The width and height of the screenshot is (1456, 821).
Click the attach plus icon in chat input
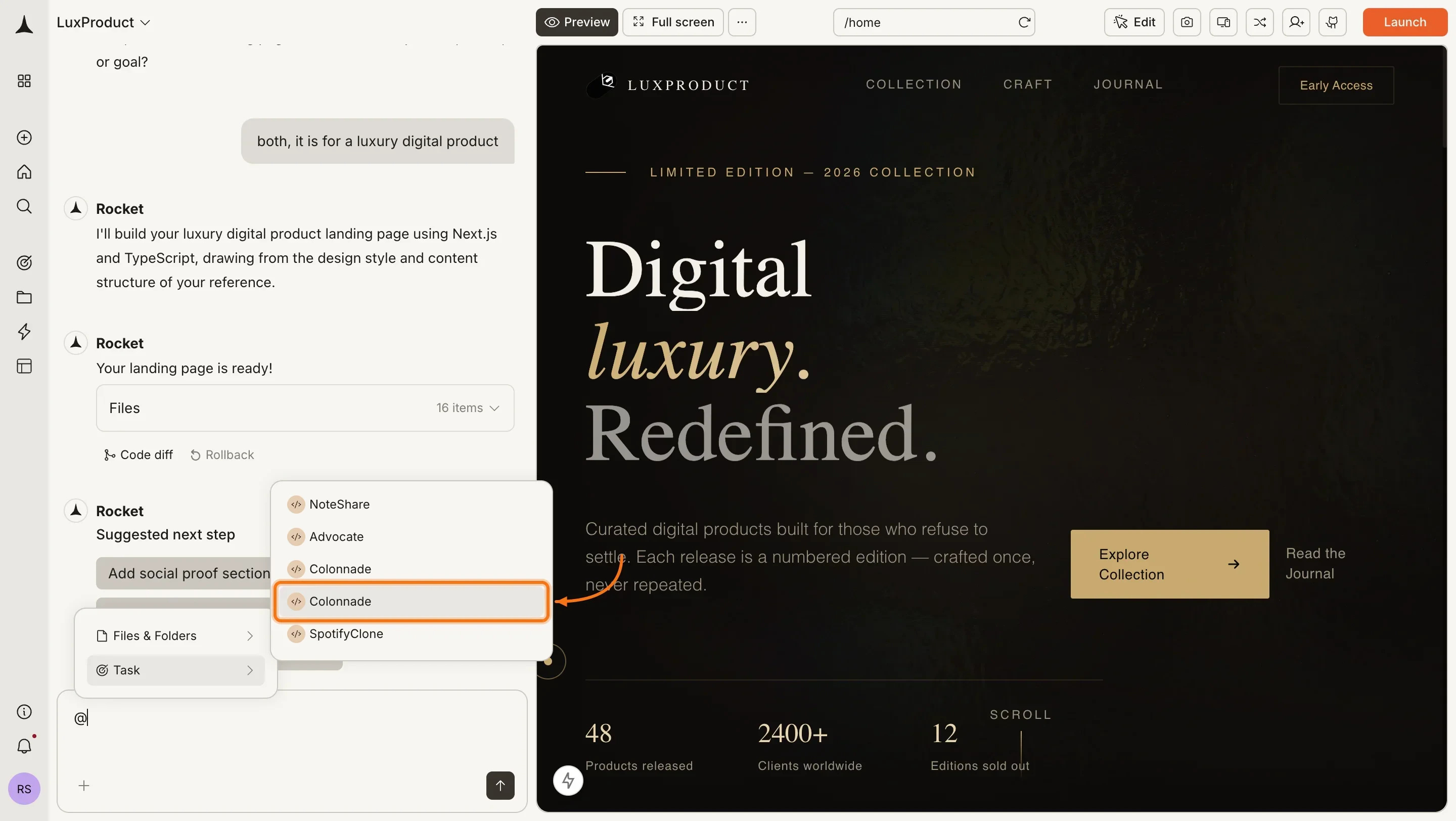pyautogui.click(x=83, y=786)
